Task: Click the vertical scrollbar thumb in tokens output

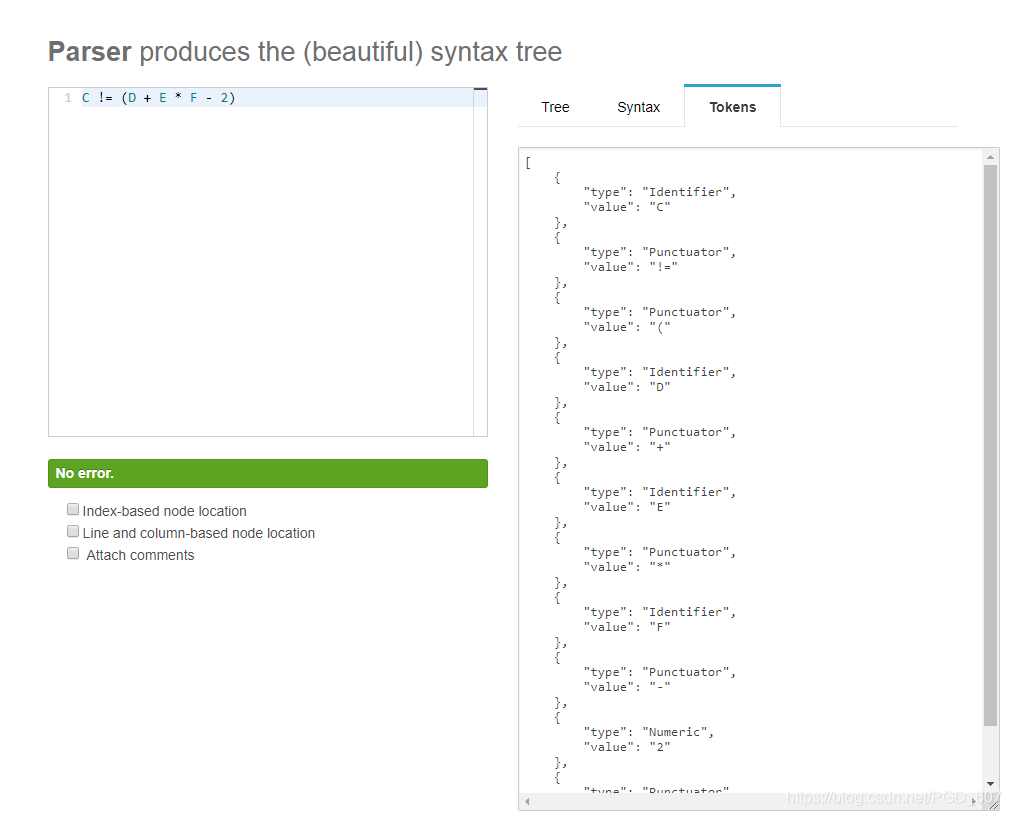Action: tap(990, 445)
